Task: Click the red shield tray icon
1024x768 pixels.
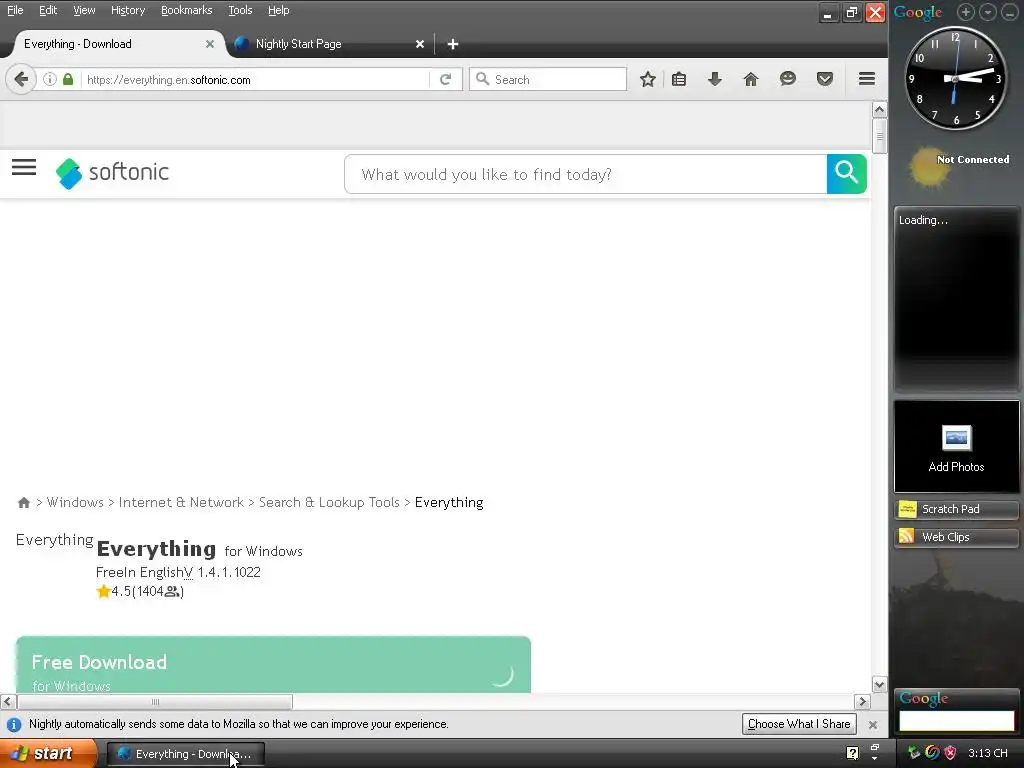Action: [950, 753]
